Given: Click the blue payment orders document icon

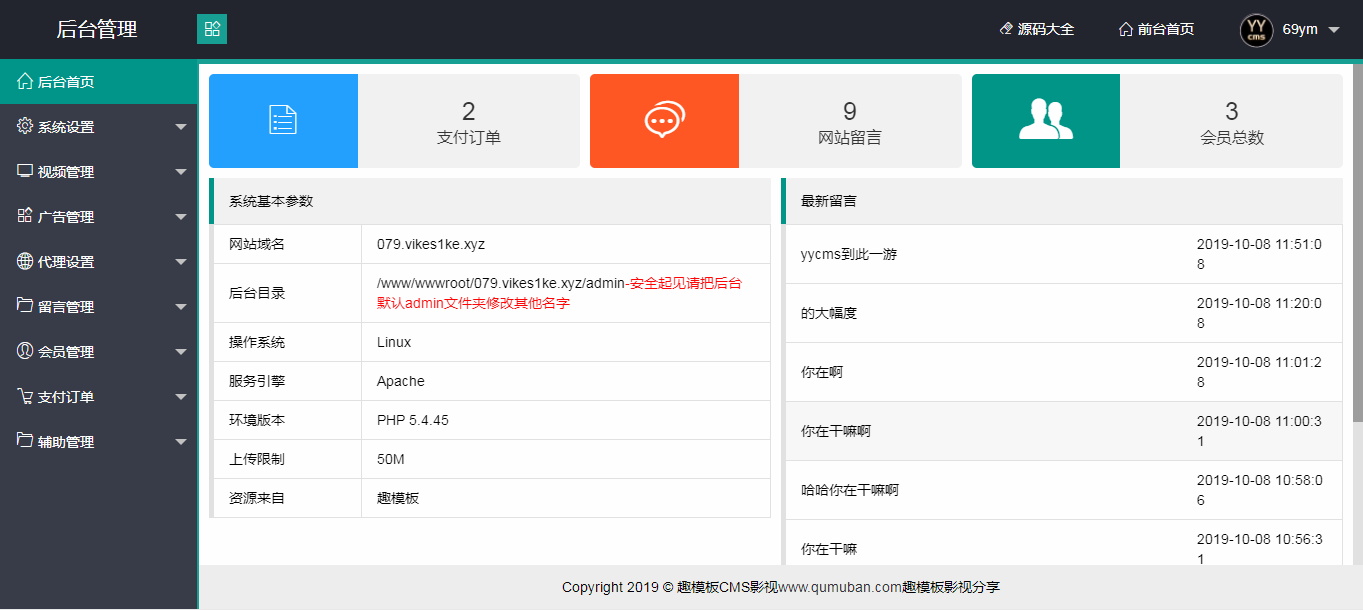Looking at the screenshot, I should point(283,120).
